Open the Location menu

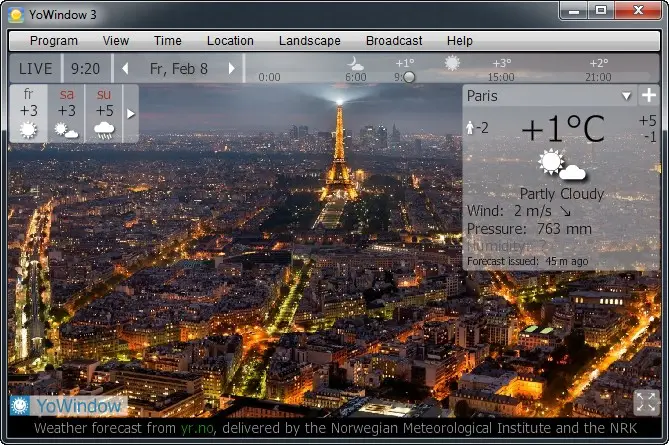pos(230,41)
